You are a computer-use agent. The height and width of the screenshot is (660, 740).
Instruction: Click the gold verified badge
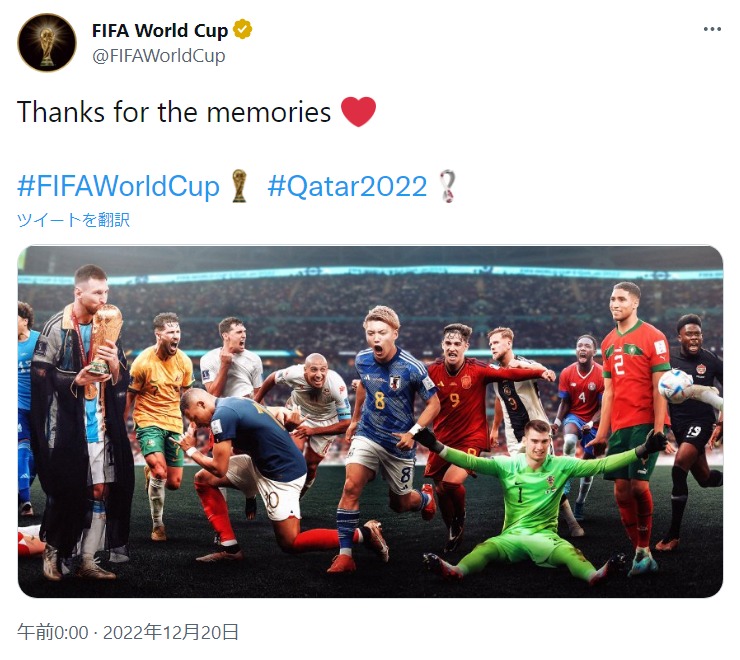[x=243, y=30]
